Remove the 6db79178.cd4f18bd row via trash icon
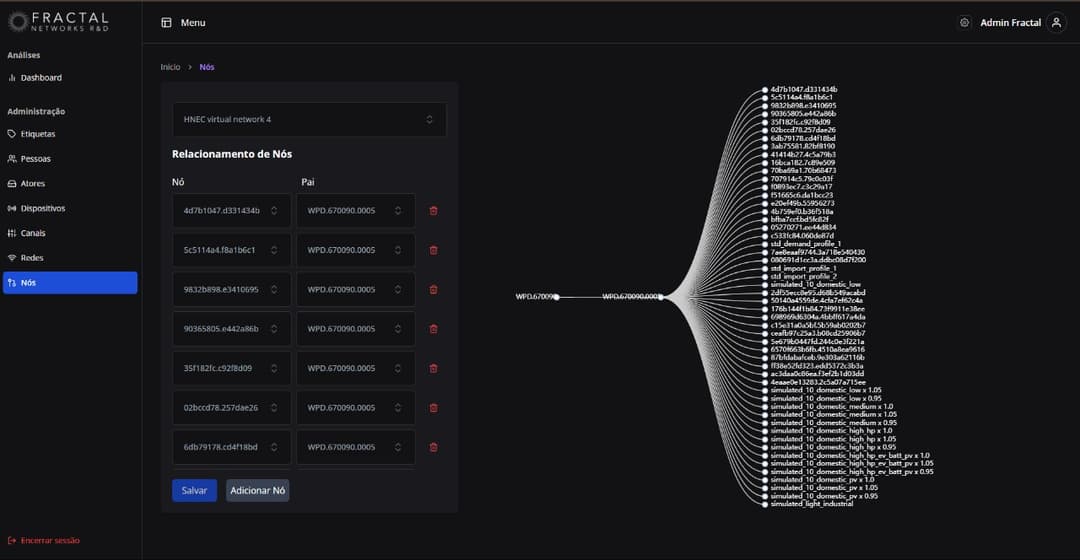1080x560 pixels. pyautogui.click(x=433, y=447)
